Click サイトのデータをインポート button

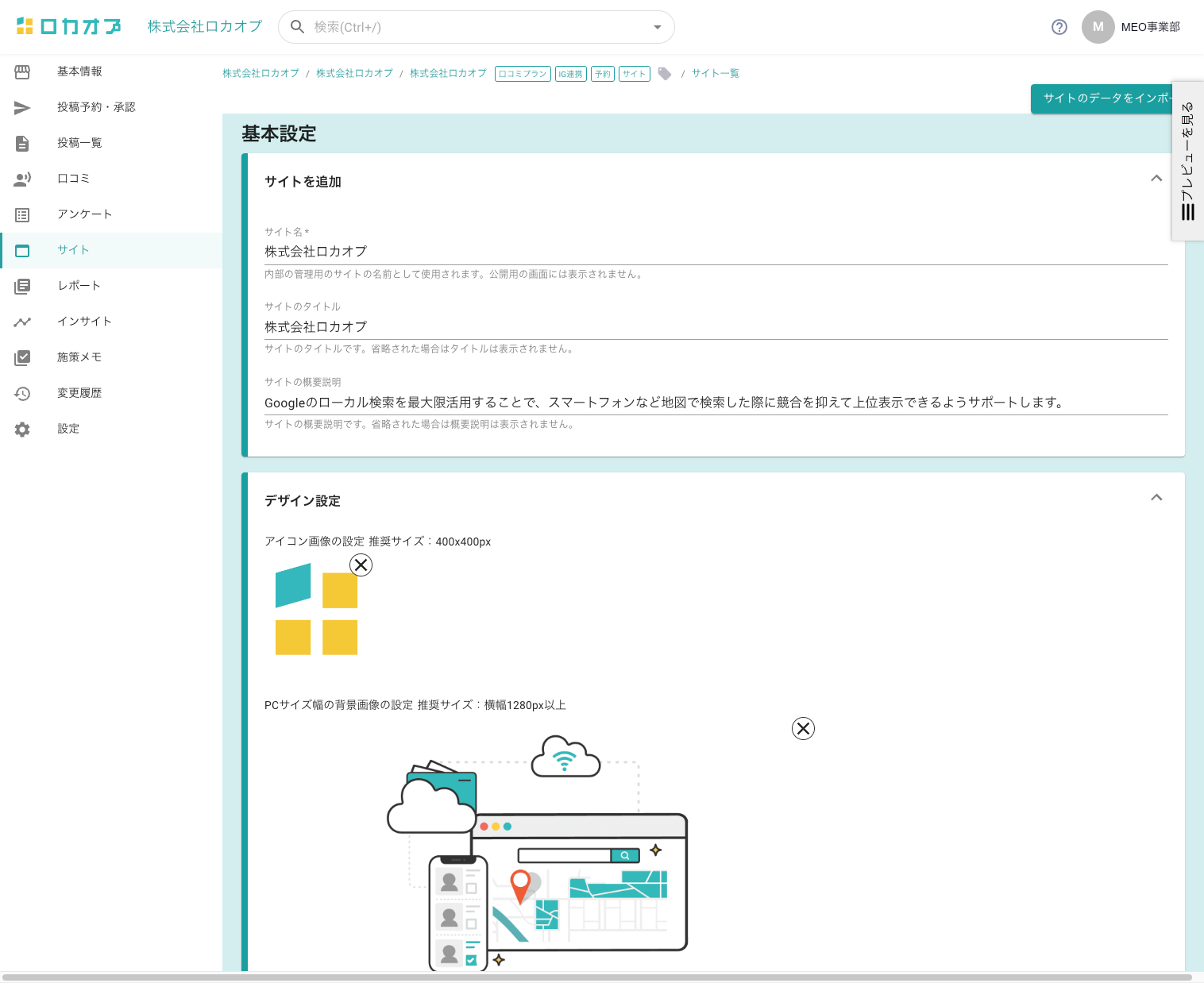1102,98
